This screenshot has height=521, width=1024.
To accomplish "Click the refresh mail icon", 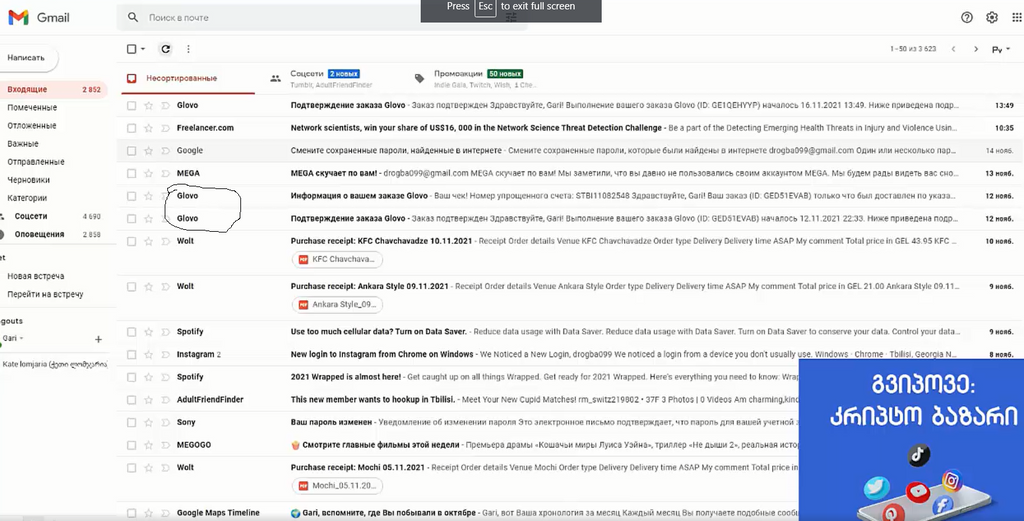I will click(166, 49).
